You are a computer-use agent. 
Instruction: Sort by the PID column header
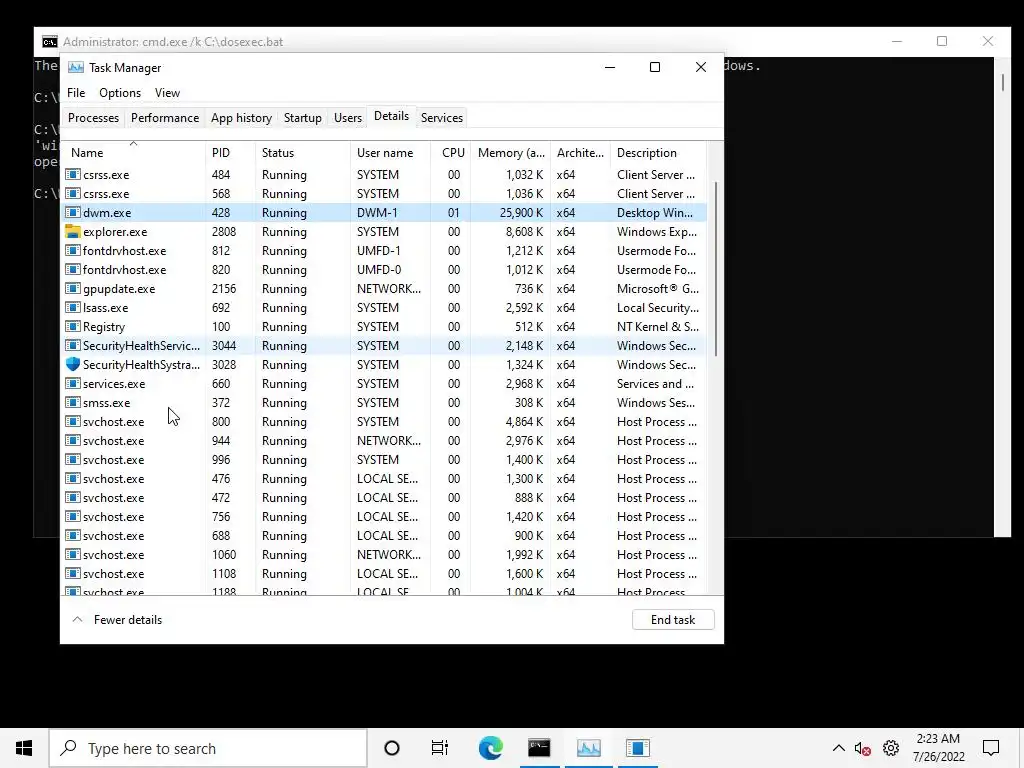(x=230, y=153)
